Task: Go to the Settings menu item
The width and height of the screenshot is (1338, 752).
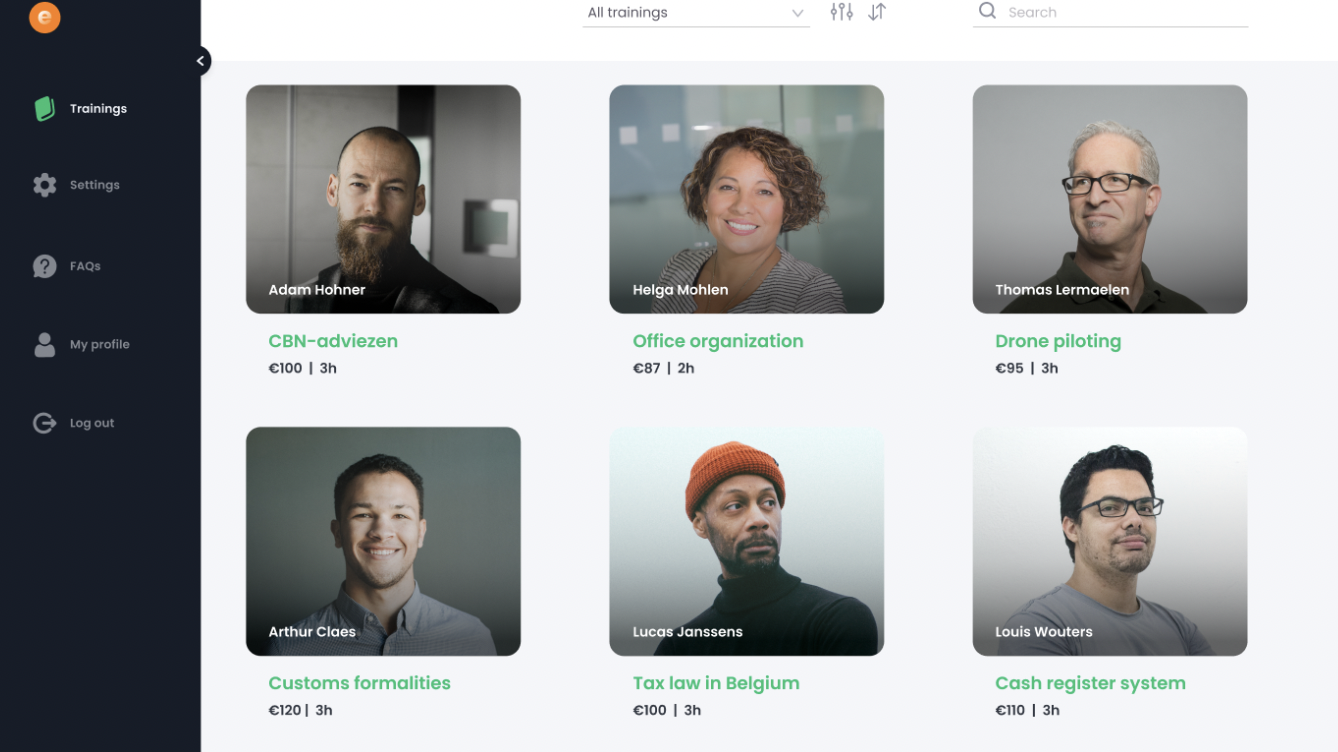Action: (x=94, y=185)
